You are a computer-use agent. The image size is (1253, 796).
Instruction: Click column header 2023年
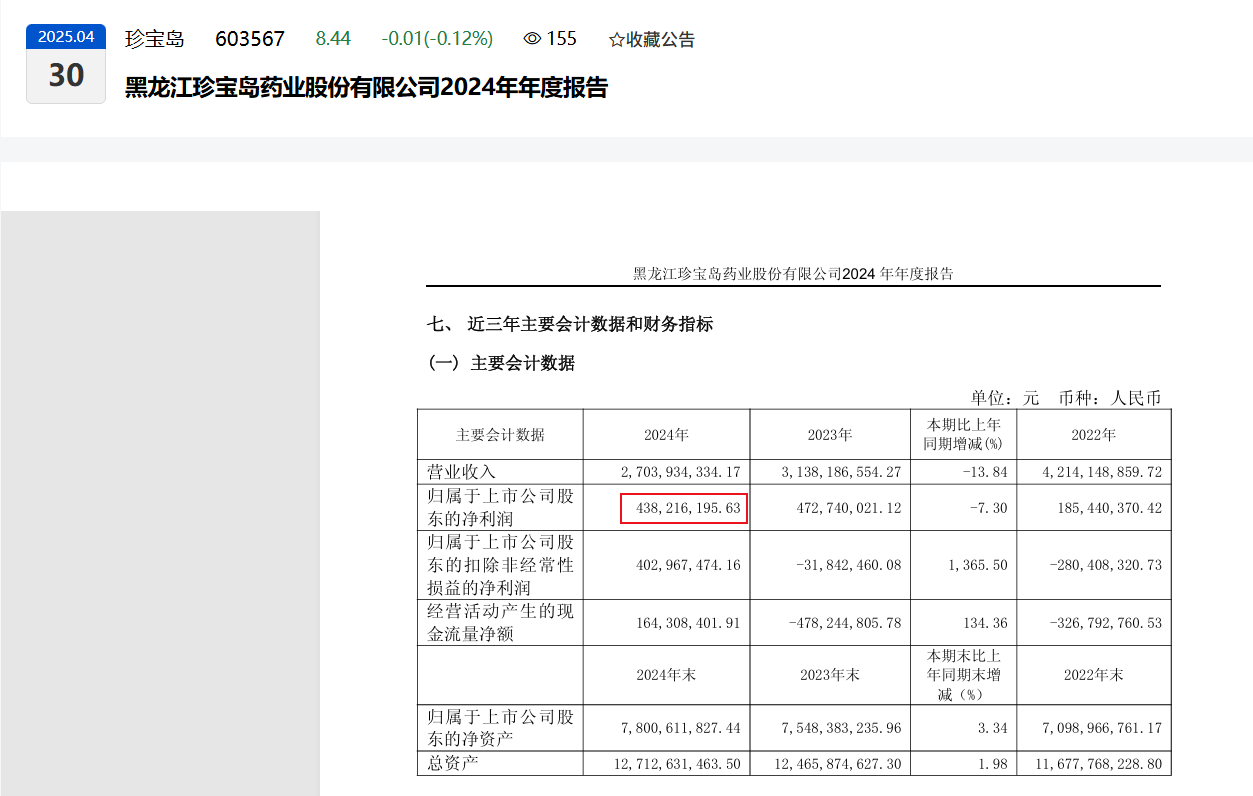coord(829,435)
